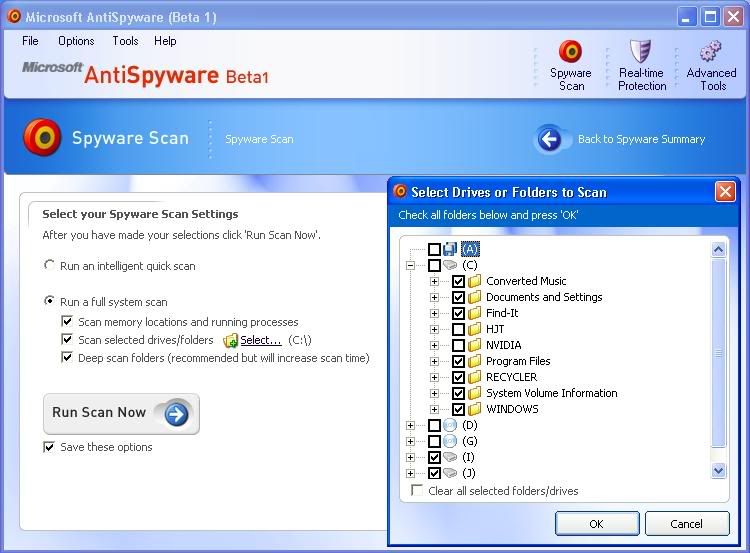Click the hard drive (I) icon
The height and width of the screenshot is (553, 750).
450,457
